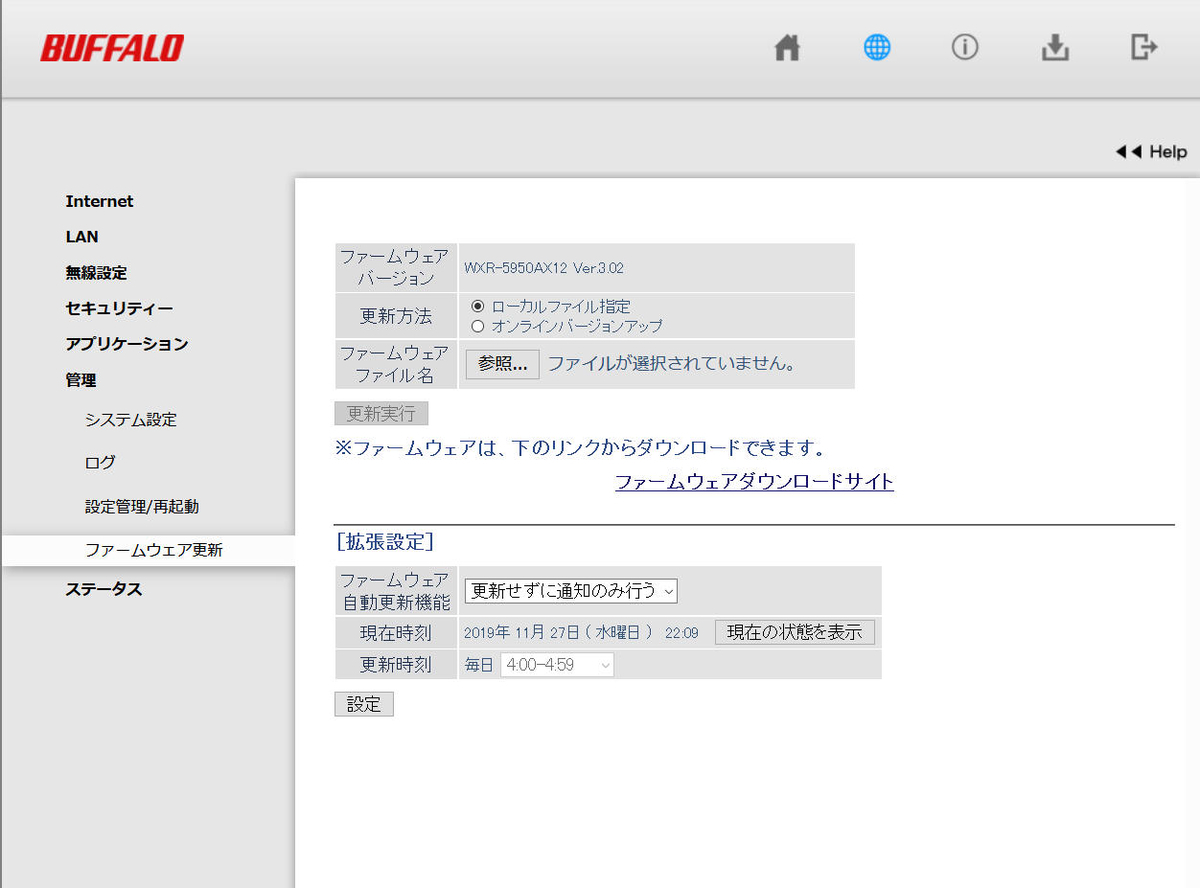Viewport: 1200px width, 888px height.
Task: Select オンラインバージョンアップ radio button
Action: [x=477, y=326]
